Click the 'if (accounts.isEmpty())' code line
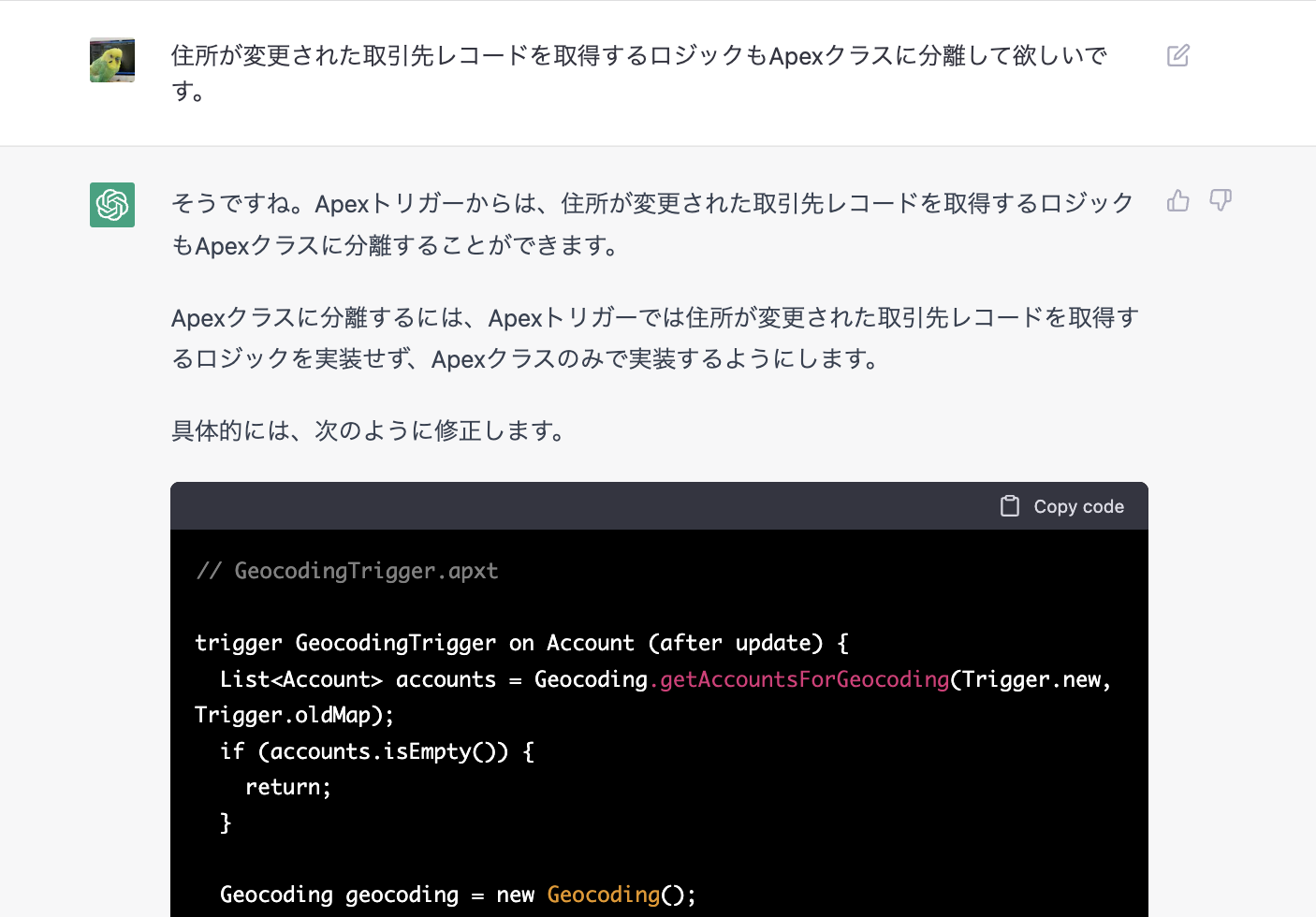The image size is (1316, 917). click(x=377, y=751)
